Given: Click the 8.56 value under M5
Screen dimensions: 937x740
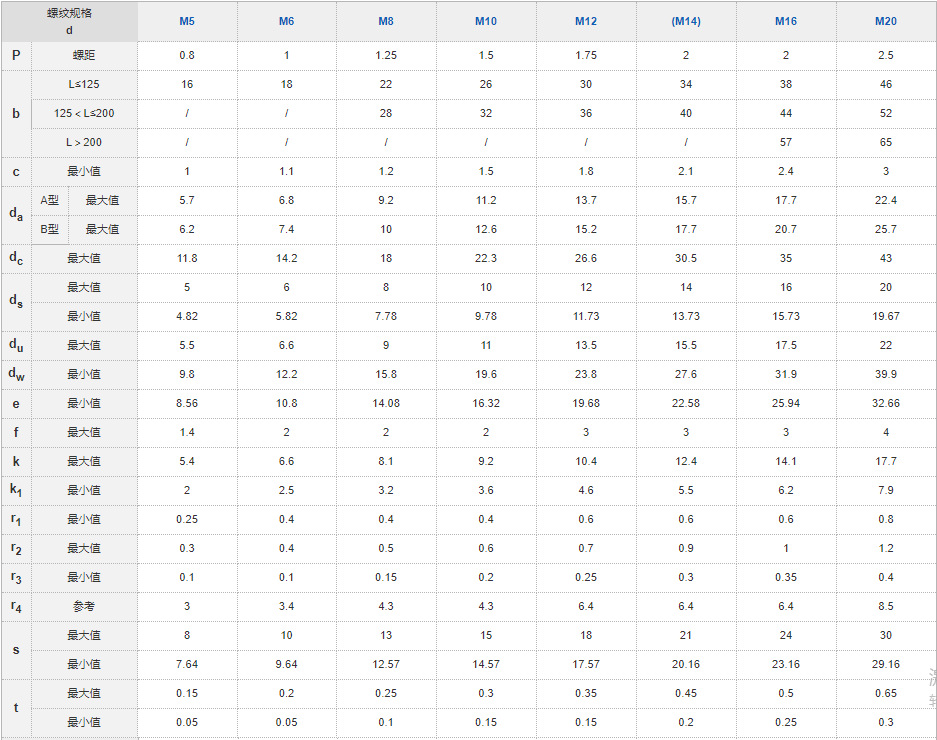Looking at the screenshot, I should 187,403.
